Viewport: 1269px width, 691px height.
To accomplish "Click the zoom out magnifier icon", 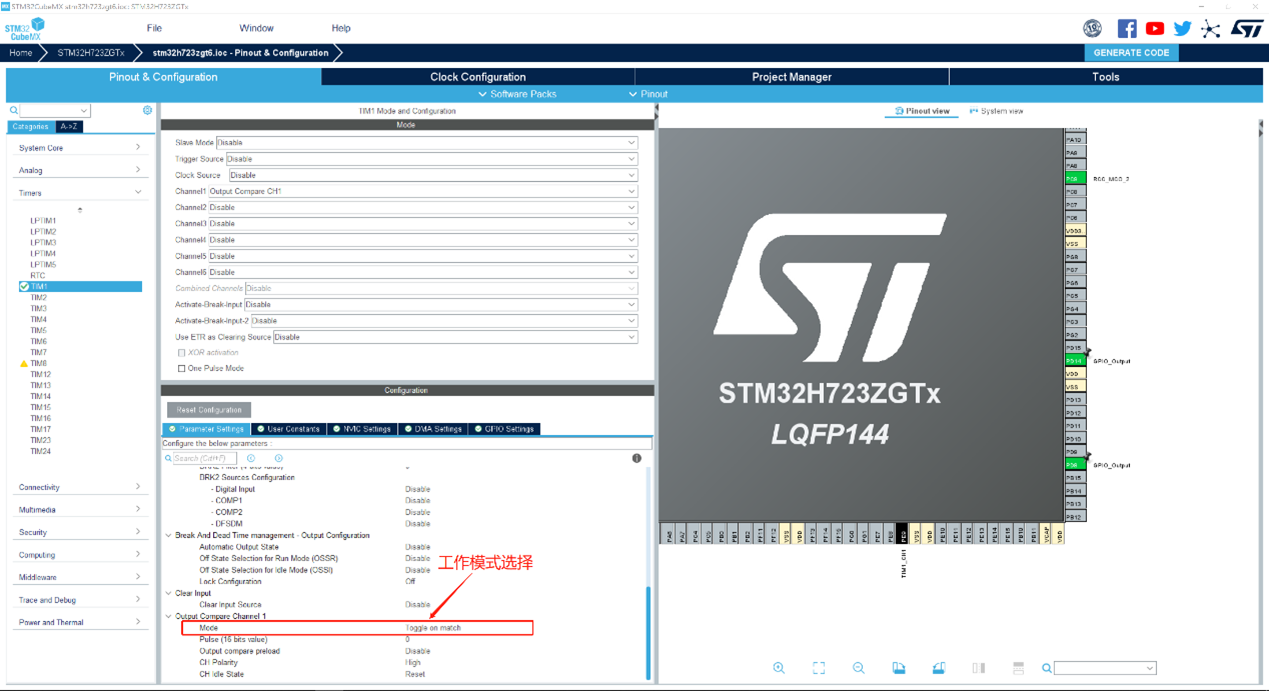I will tap(858, 668).
